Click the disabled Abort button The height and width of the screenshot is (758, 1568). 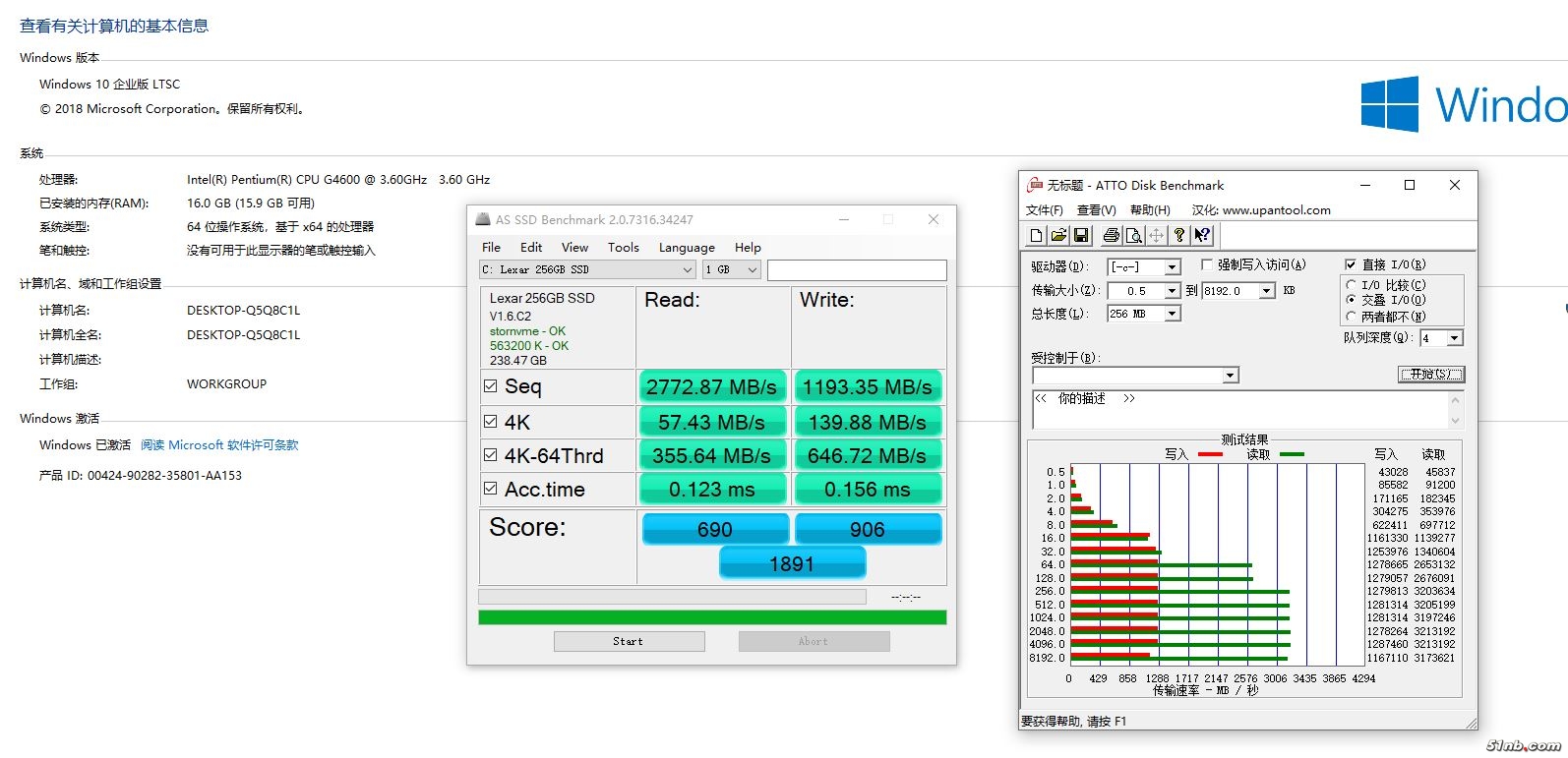(814, 641)
